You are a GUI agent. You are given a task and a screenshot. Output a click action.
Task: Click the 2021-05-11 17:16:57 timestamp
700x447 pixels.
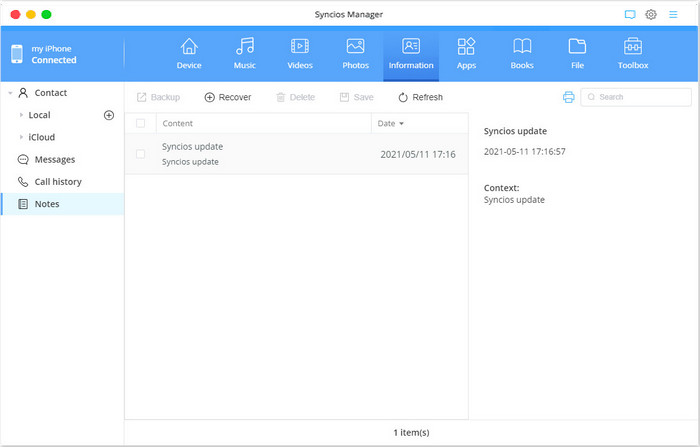[525, 152]
